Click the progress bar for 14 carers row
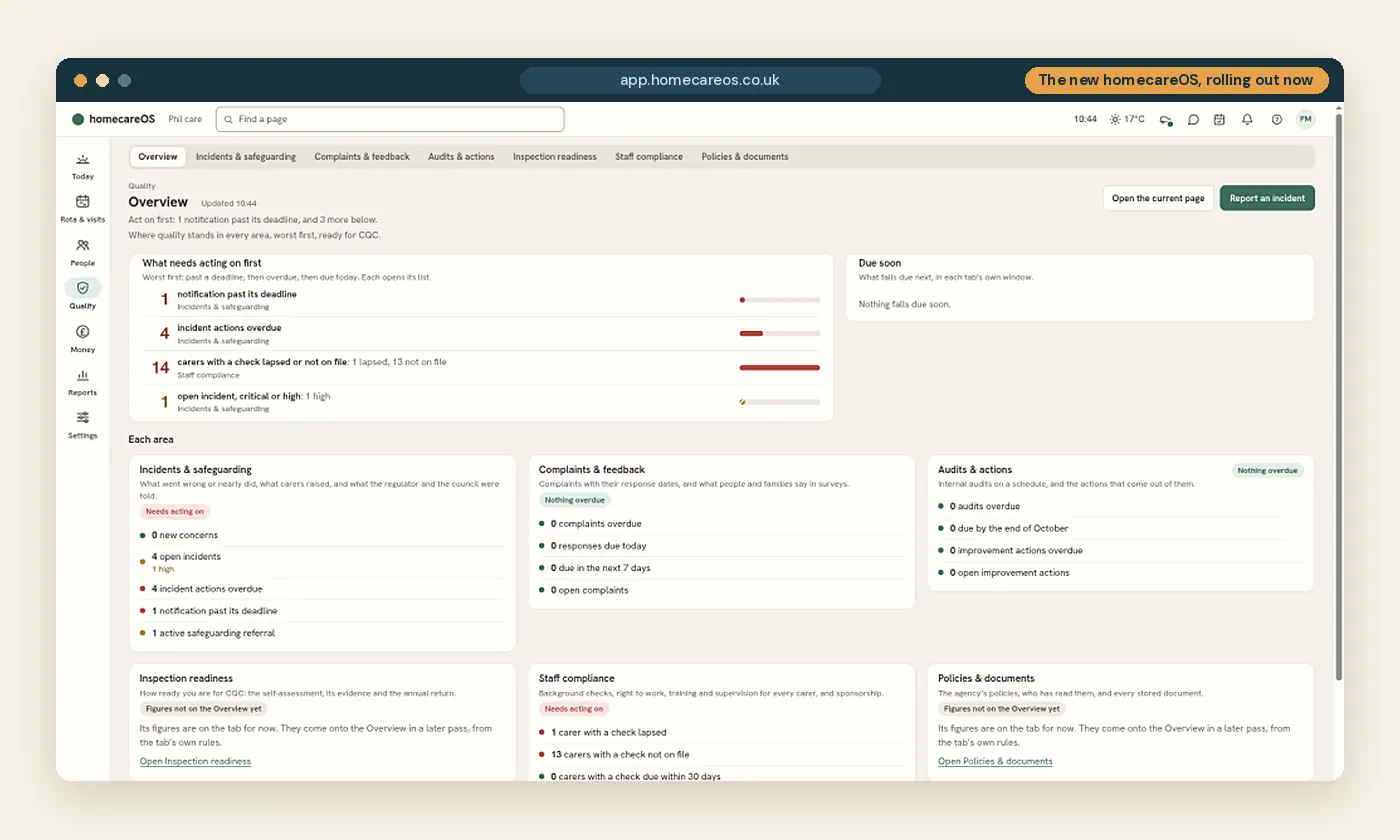 click(x=780, y=368)
